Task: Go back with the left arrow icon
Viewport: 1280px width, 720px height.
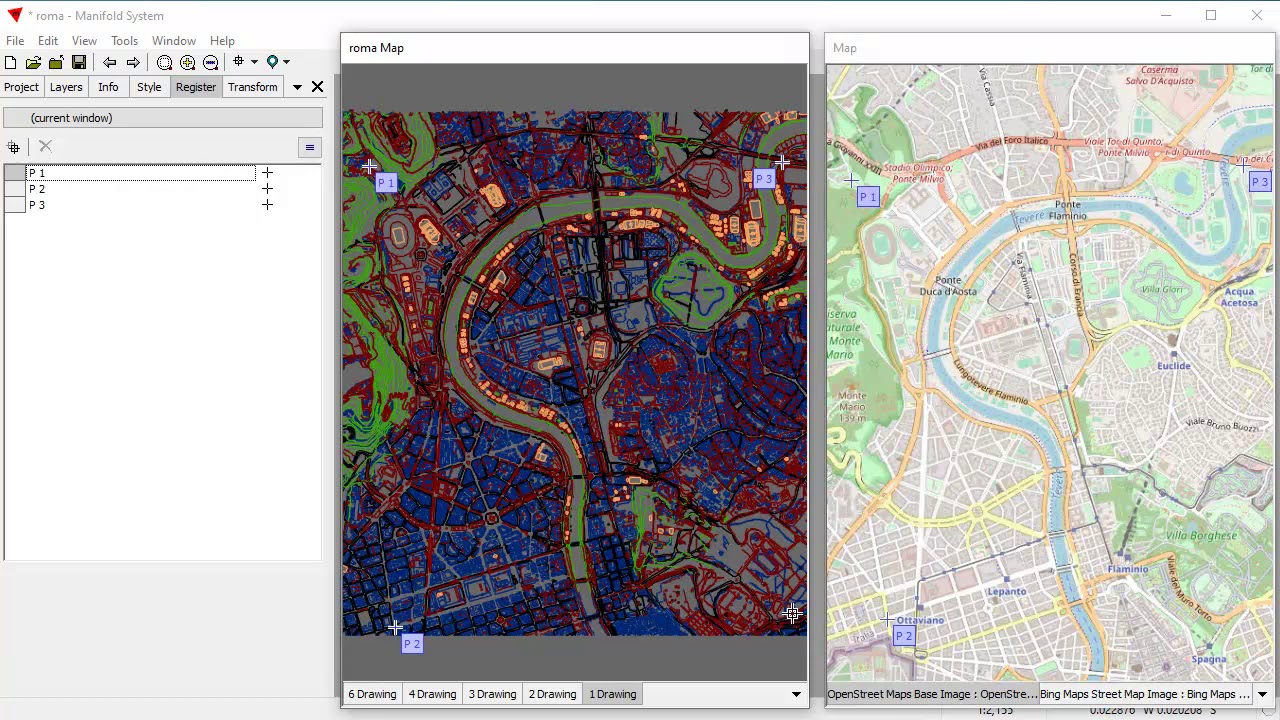Action: [110, 62]
